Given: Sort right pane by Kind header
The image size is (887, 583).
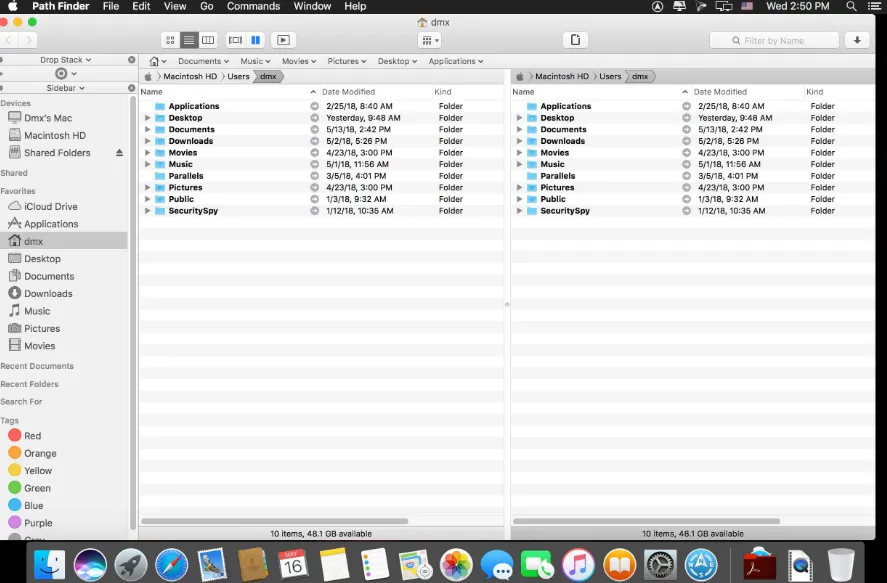Looking at the screenshot, I should coord(815,92).
